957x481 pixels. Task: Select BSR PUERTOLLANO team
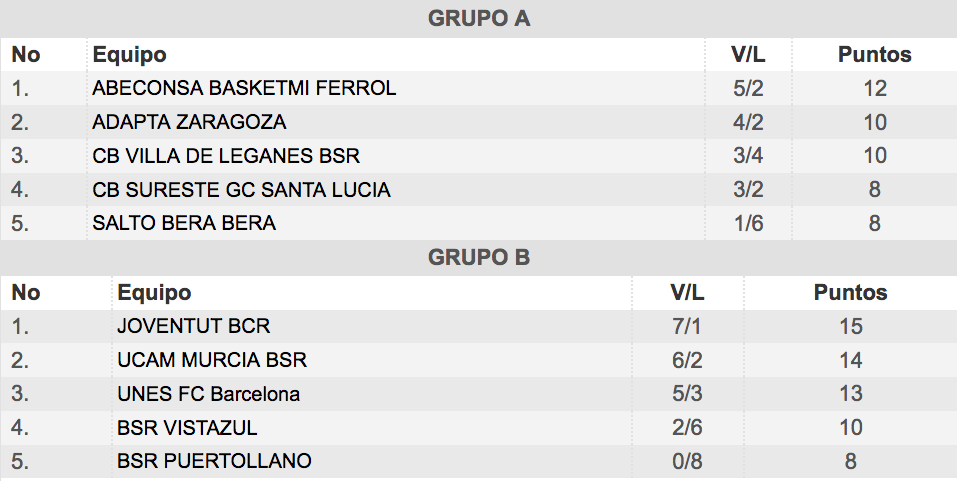pyautogui.click(x=214, y=461)
